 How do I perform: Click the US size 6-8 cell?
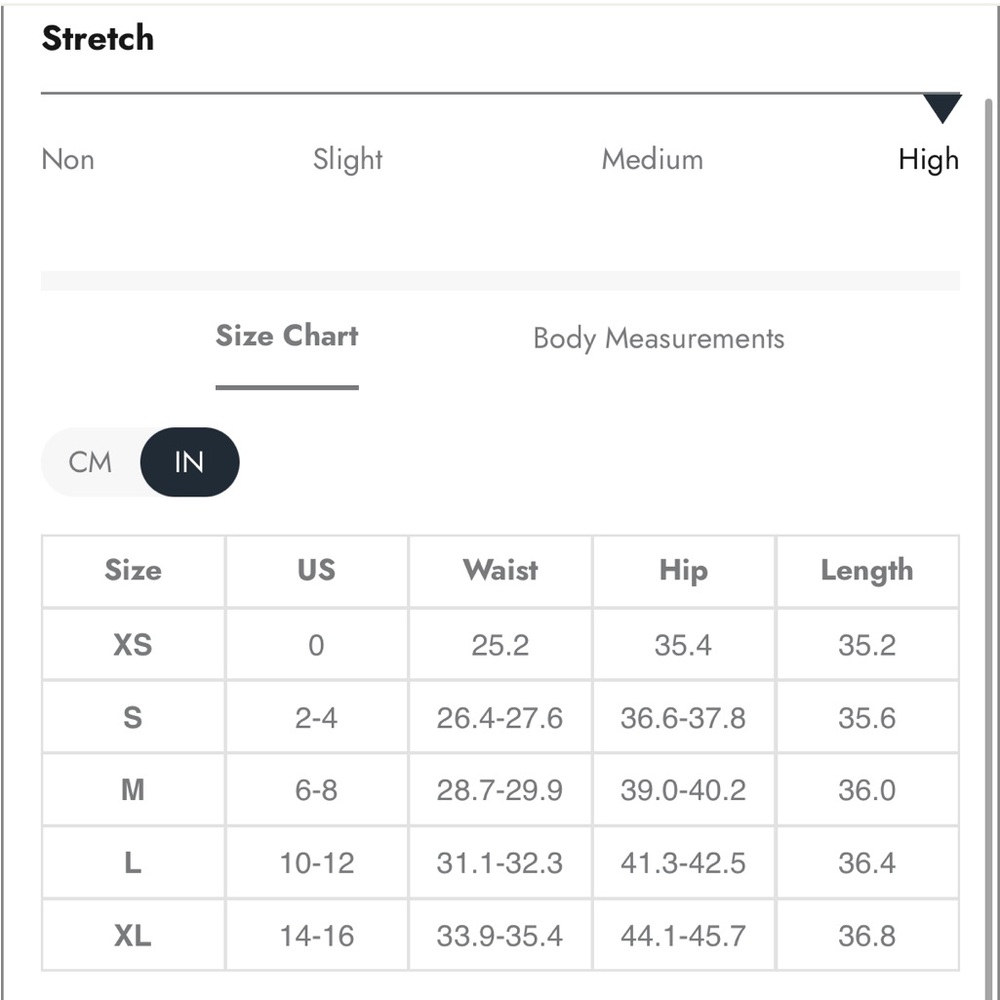(x=316, y=790)
